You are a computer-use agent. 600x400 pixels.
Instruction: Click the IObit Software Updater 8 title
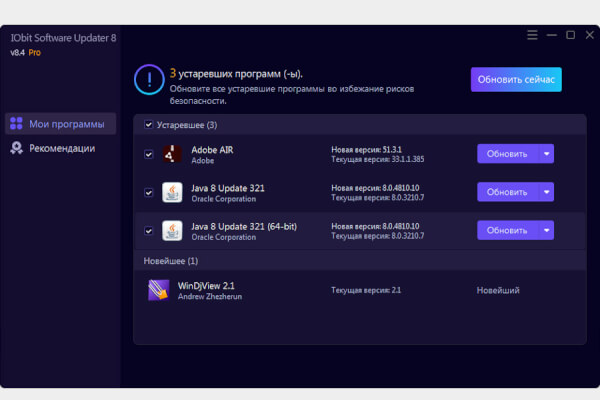63,38
